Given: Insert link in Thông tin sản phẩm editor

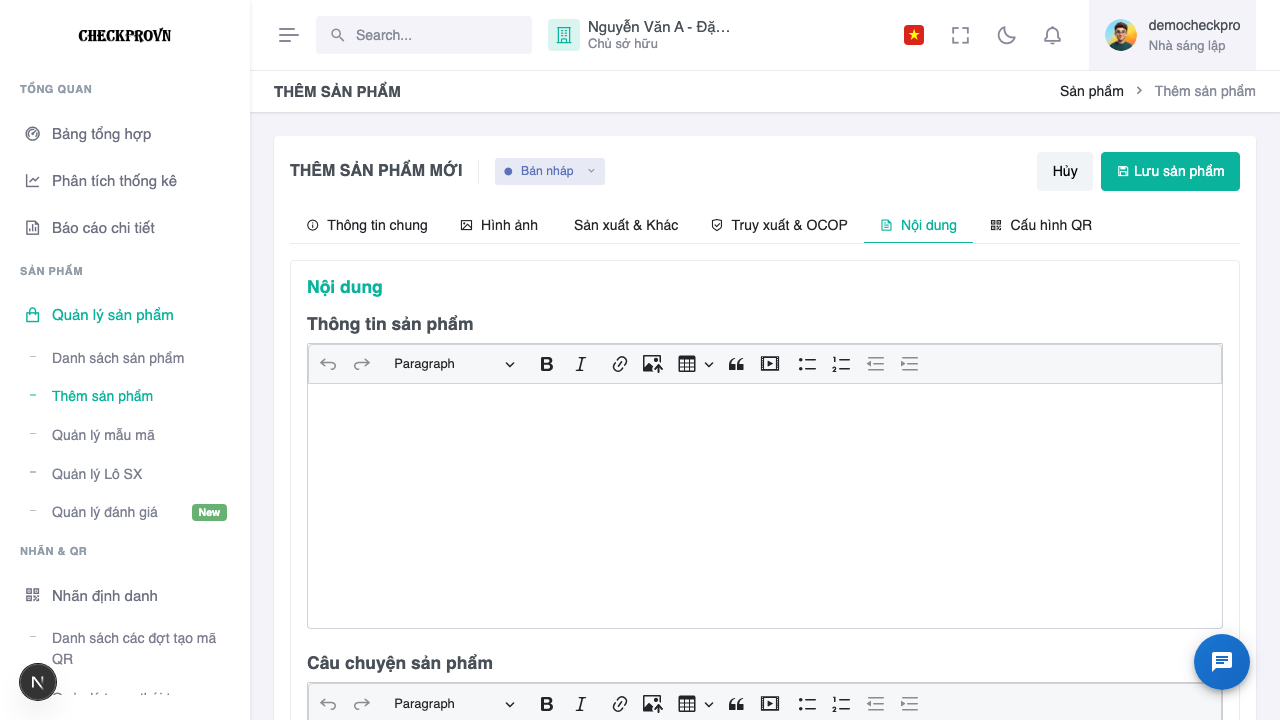Looking at the screenshot, I should (x=619, y=364).
